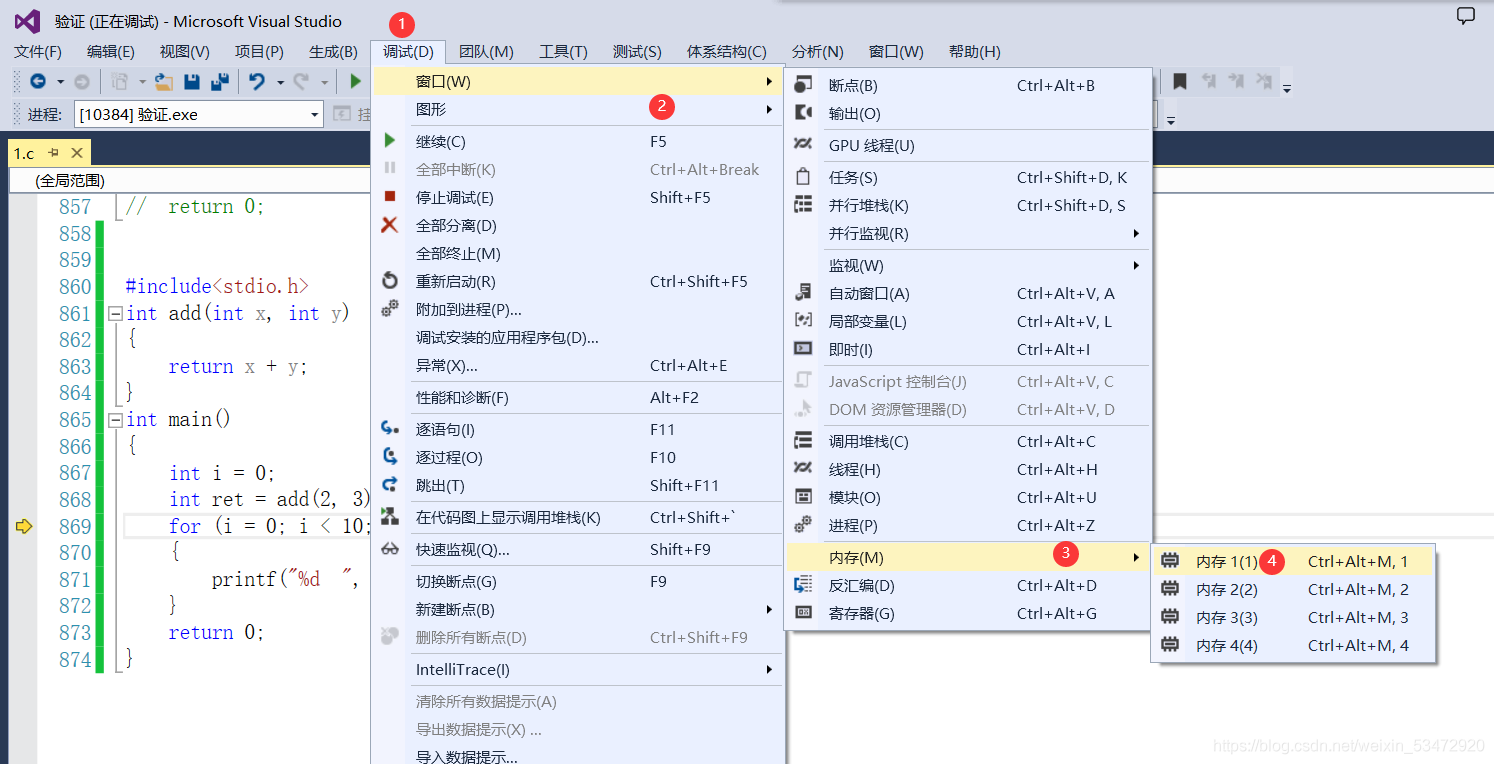Click the Open File folder icon

click(x=164, y=82)
